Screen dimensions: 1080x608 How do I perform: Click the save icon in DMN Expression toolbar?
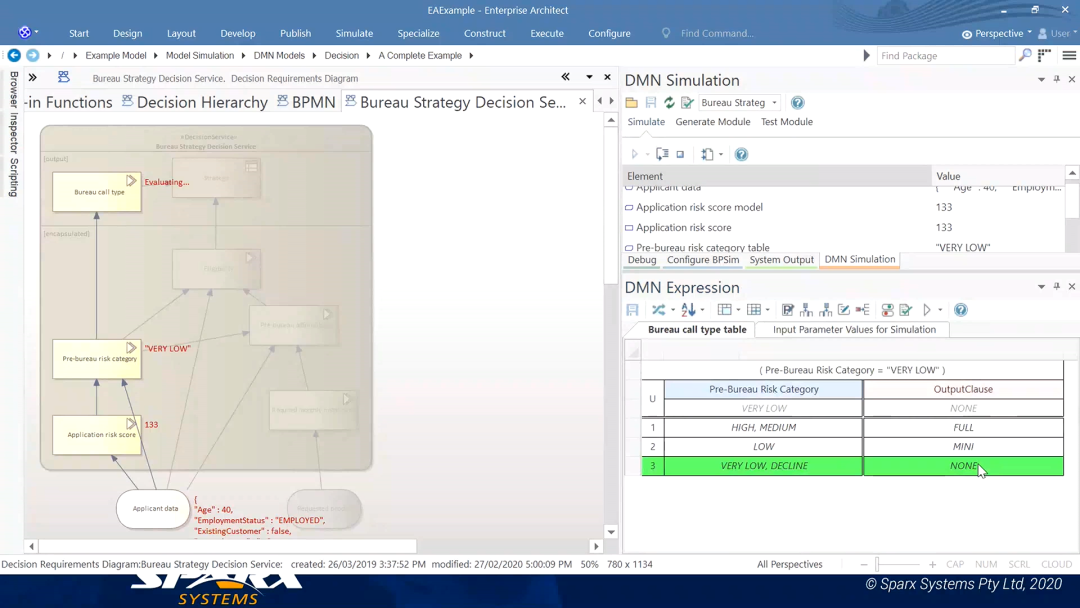[632, 310]
